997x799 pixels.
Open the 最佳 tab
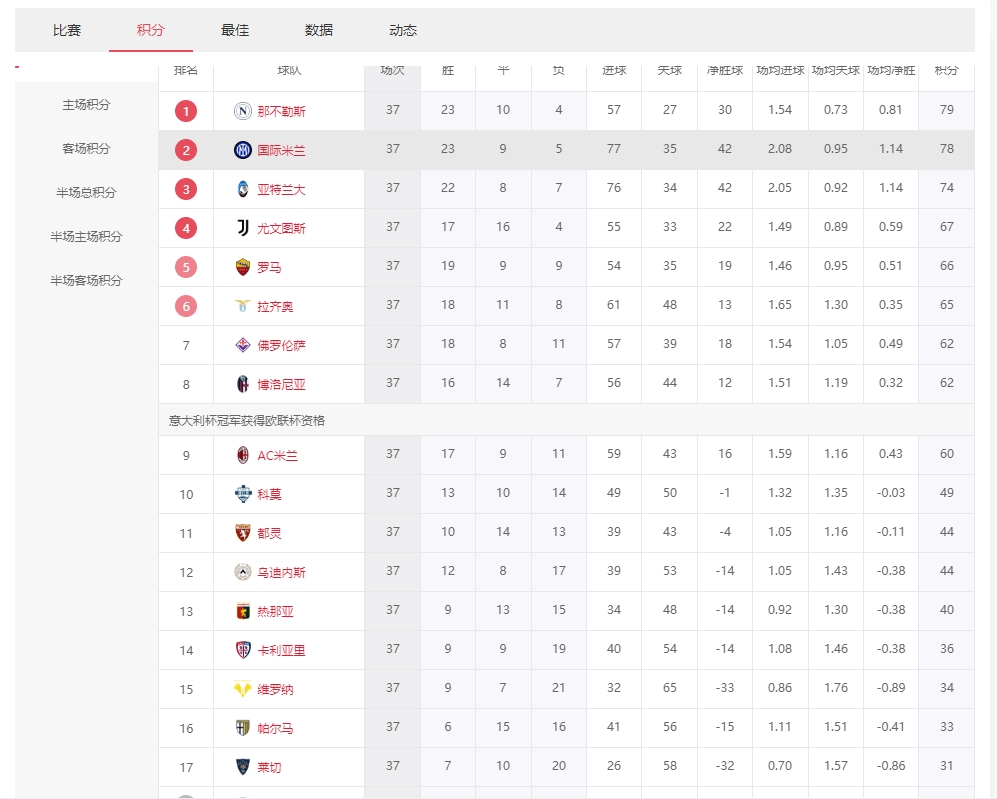(235, 31)
